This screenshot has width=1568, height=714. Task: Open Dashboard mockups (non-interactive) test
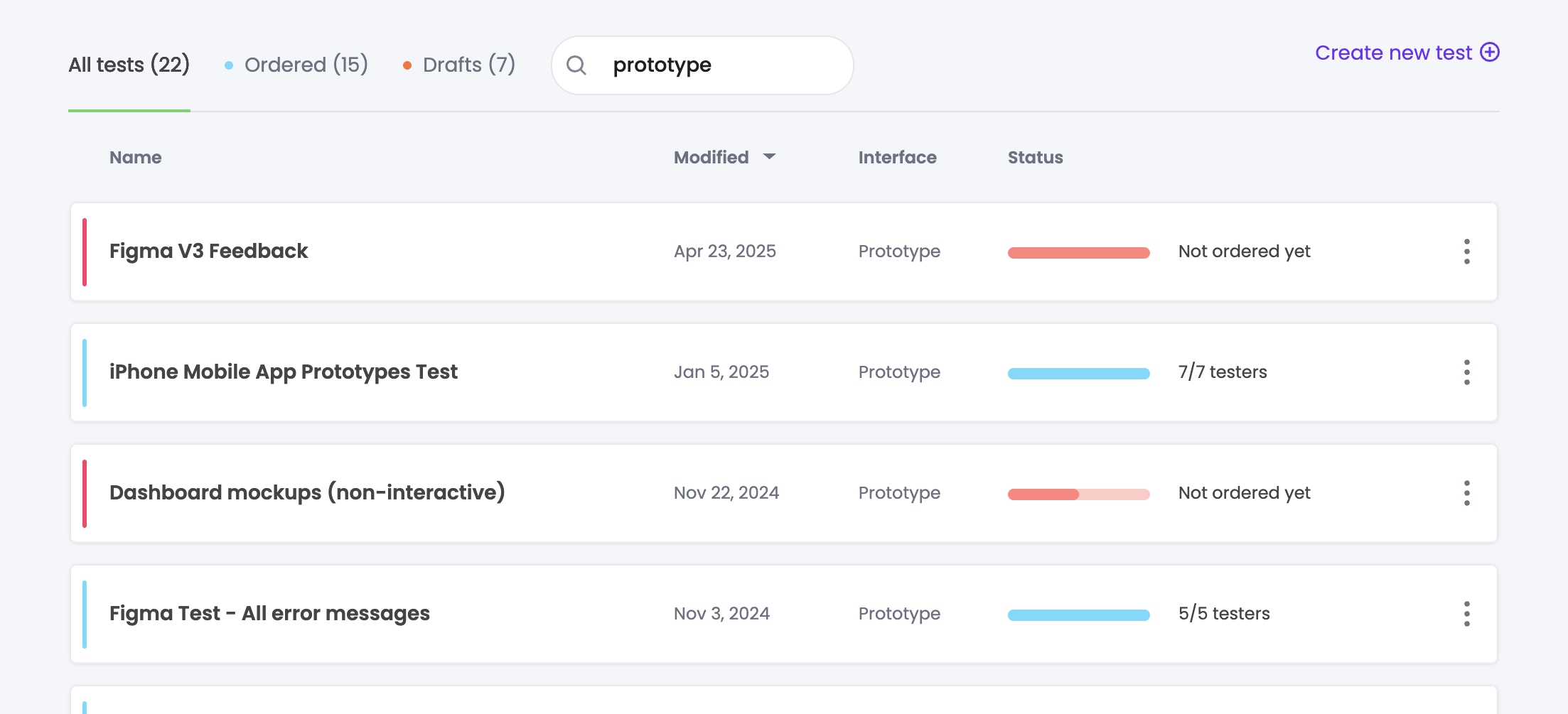pyautogui.click(x=307, y=492)
